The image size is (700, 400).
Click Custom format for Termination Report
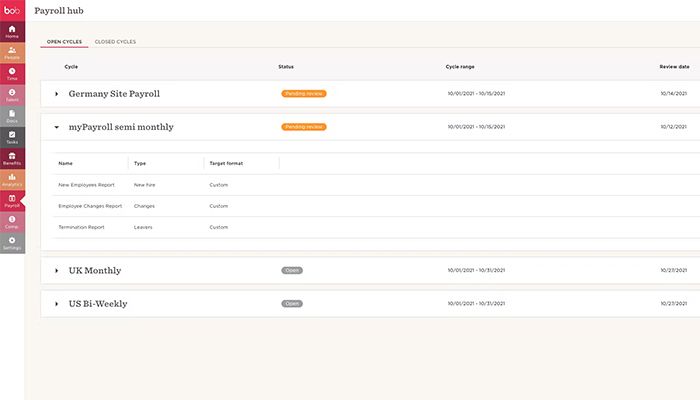coord(218,227)
